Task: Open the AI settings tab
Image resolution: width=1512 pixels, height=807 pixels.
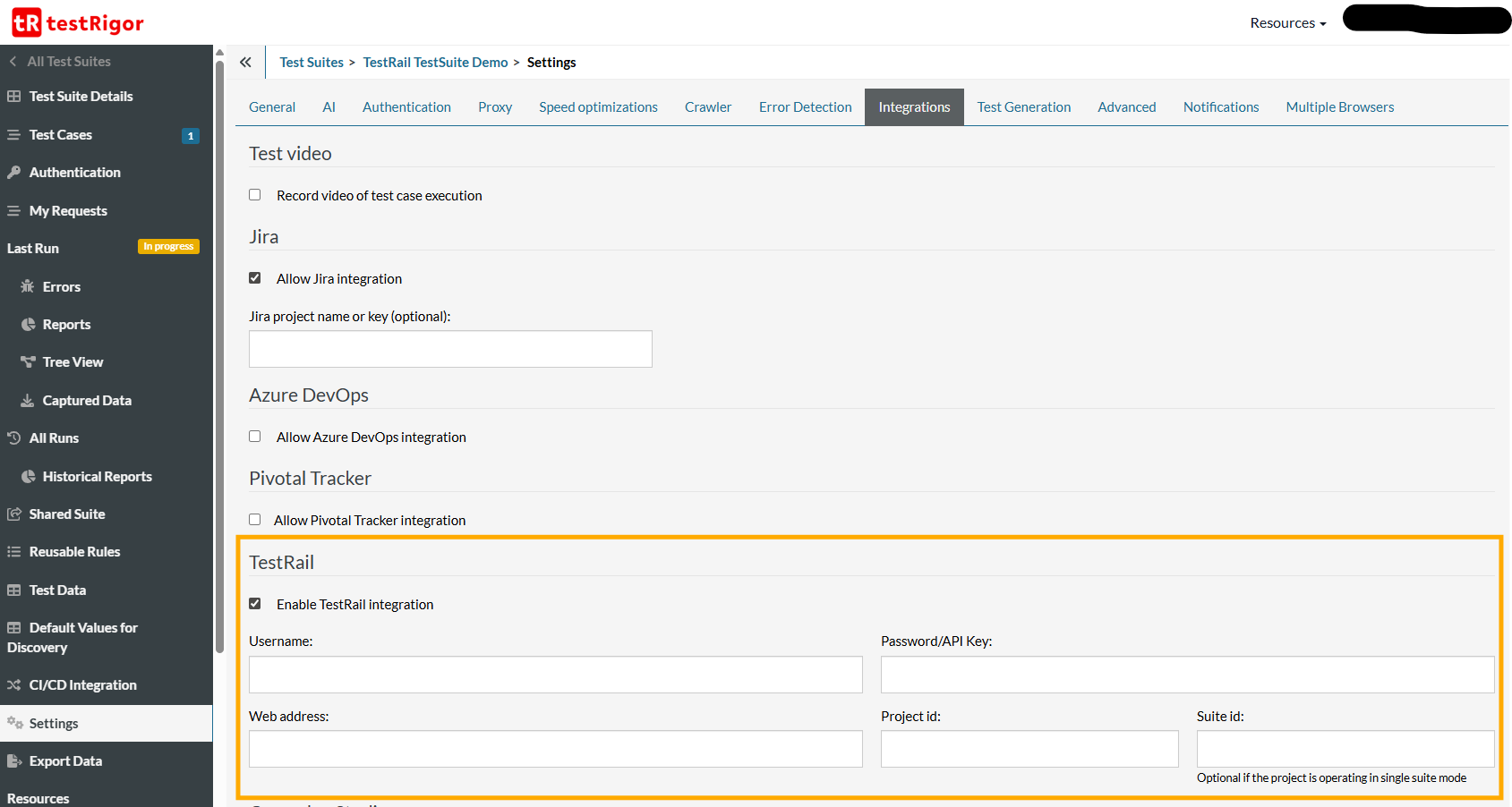Action: pos(329,107)
